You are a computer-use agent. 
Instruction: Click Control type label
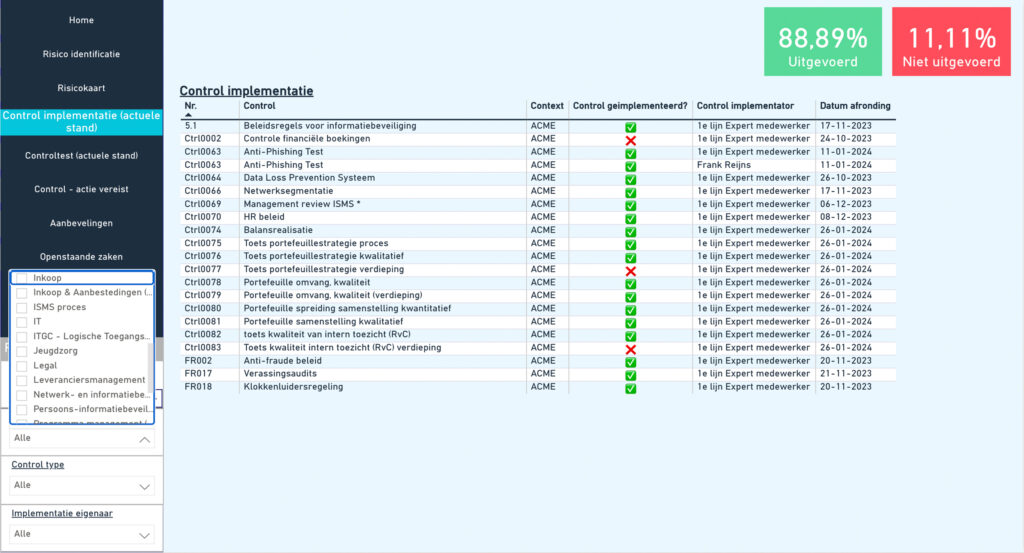[38, 465]
